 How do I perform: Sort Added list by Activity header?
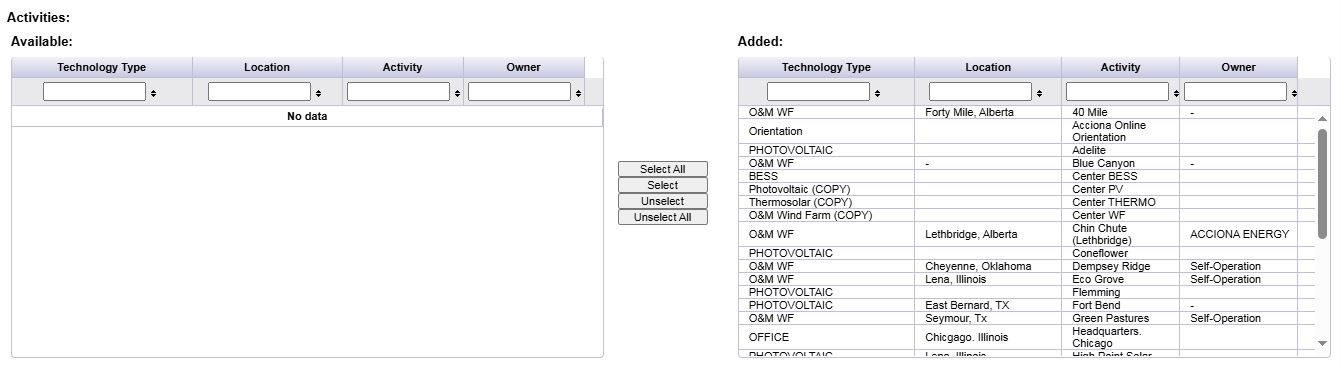(x=1120, y=67)
